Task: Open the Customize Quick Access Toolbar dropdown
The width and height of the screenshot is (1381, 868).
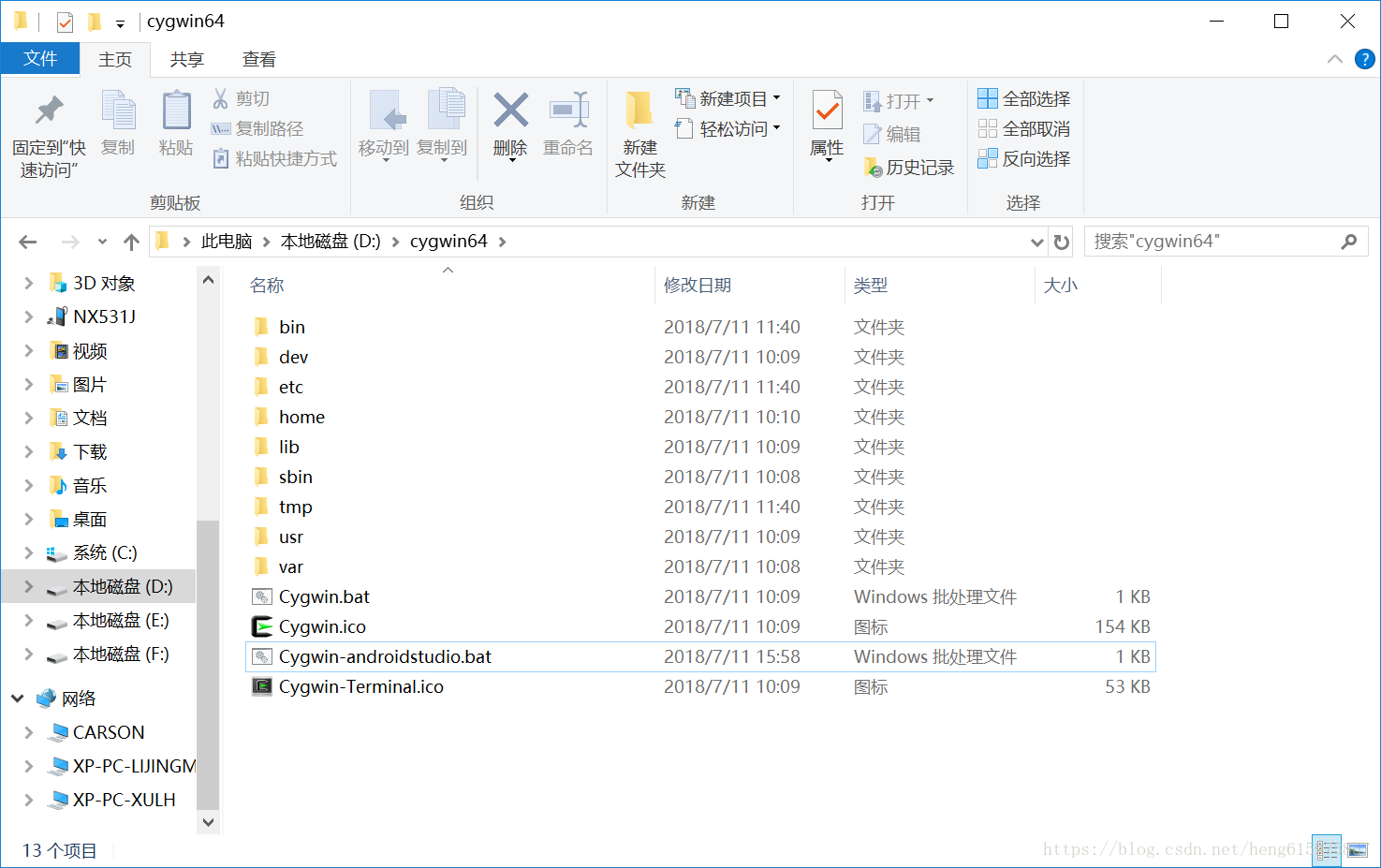Action: click(120, 23)
